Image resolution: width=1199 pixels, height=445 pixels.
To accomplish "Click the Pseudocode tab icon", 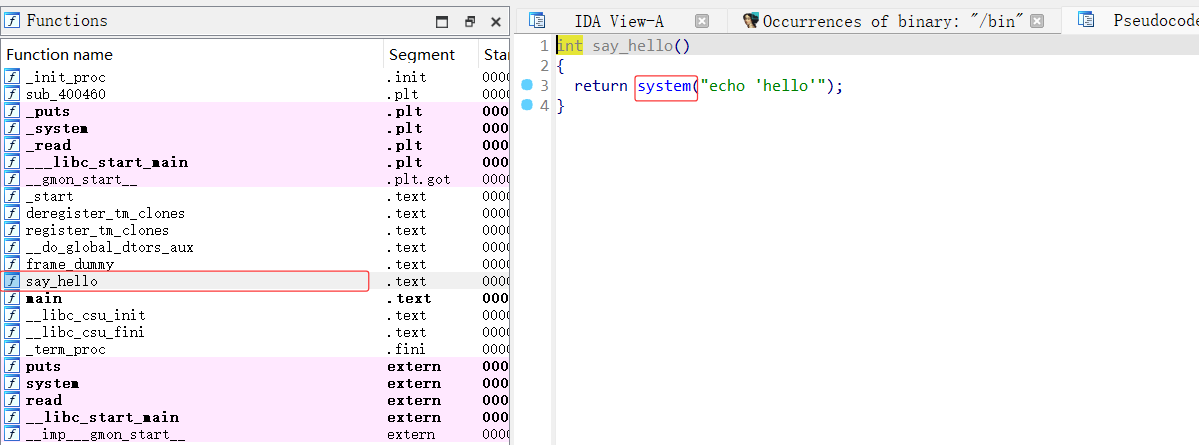I will click(x=1087, y=20).
